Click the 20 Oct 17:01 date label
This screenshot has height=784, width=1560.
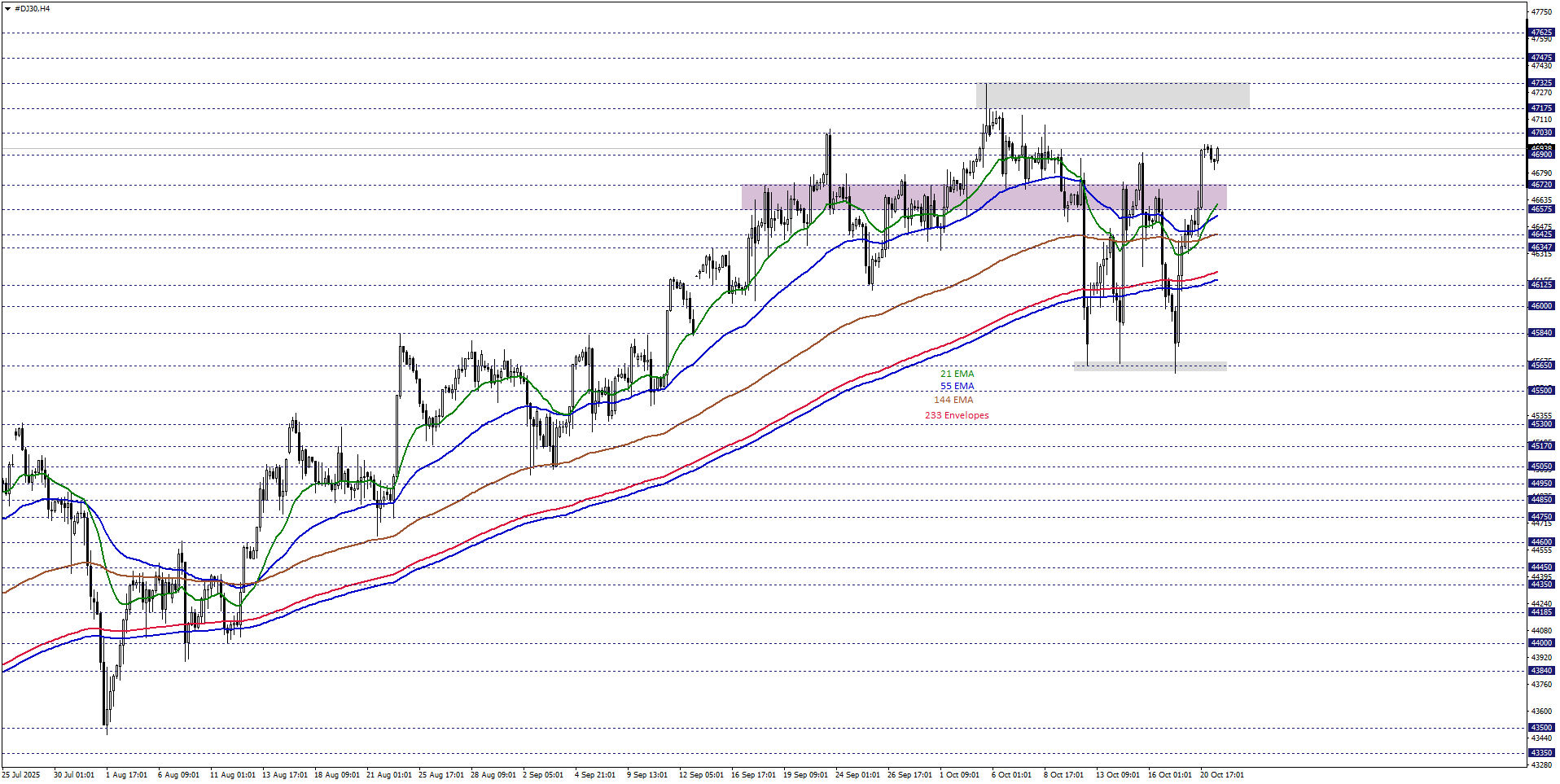(1221, 775)
